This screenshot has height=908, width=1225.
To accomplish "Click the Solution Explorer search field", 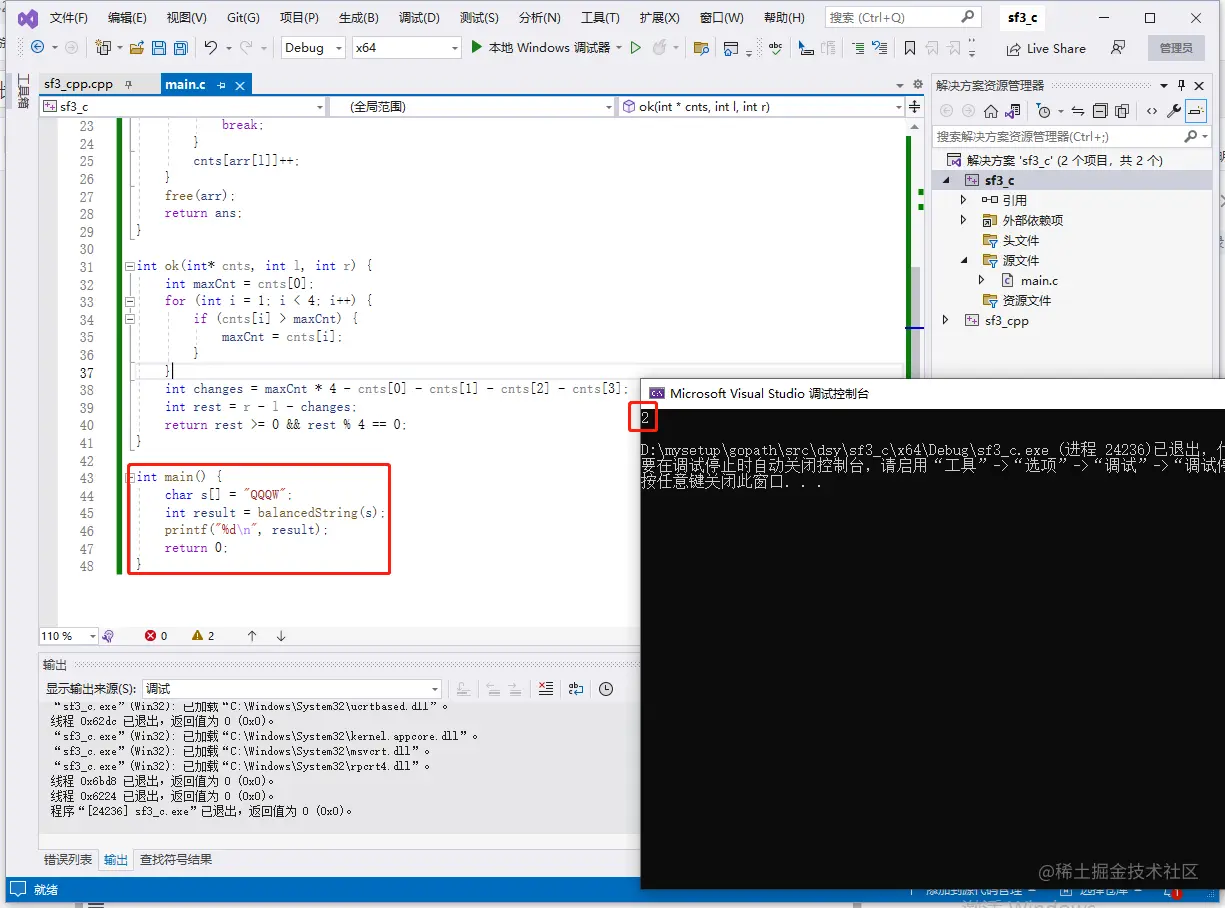I will 1070,136.
